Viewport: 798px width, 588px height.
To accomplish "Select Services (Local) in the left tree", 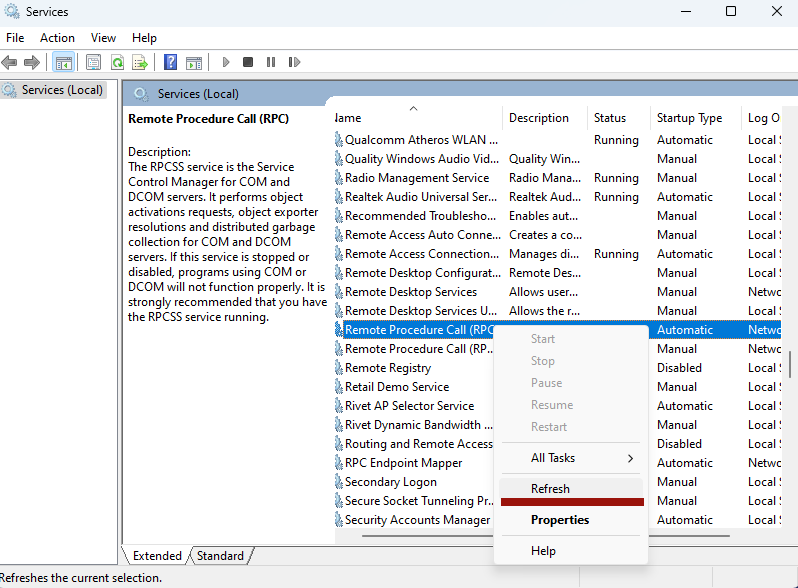I will click(x=62, y=90).
